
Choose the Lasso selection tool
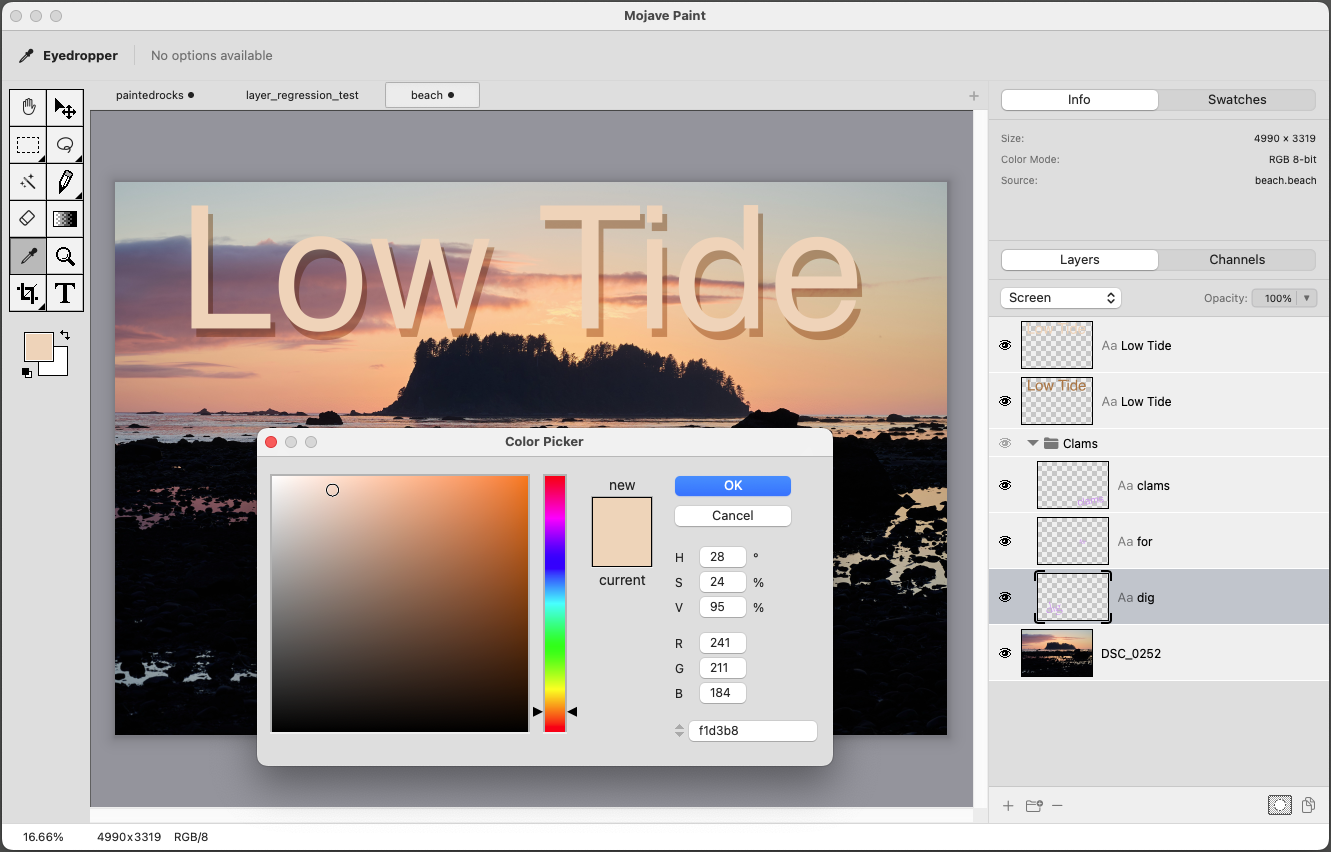tap(65, 145)
